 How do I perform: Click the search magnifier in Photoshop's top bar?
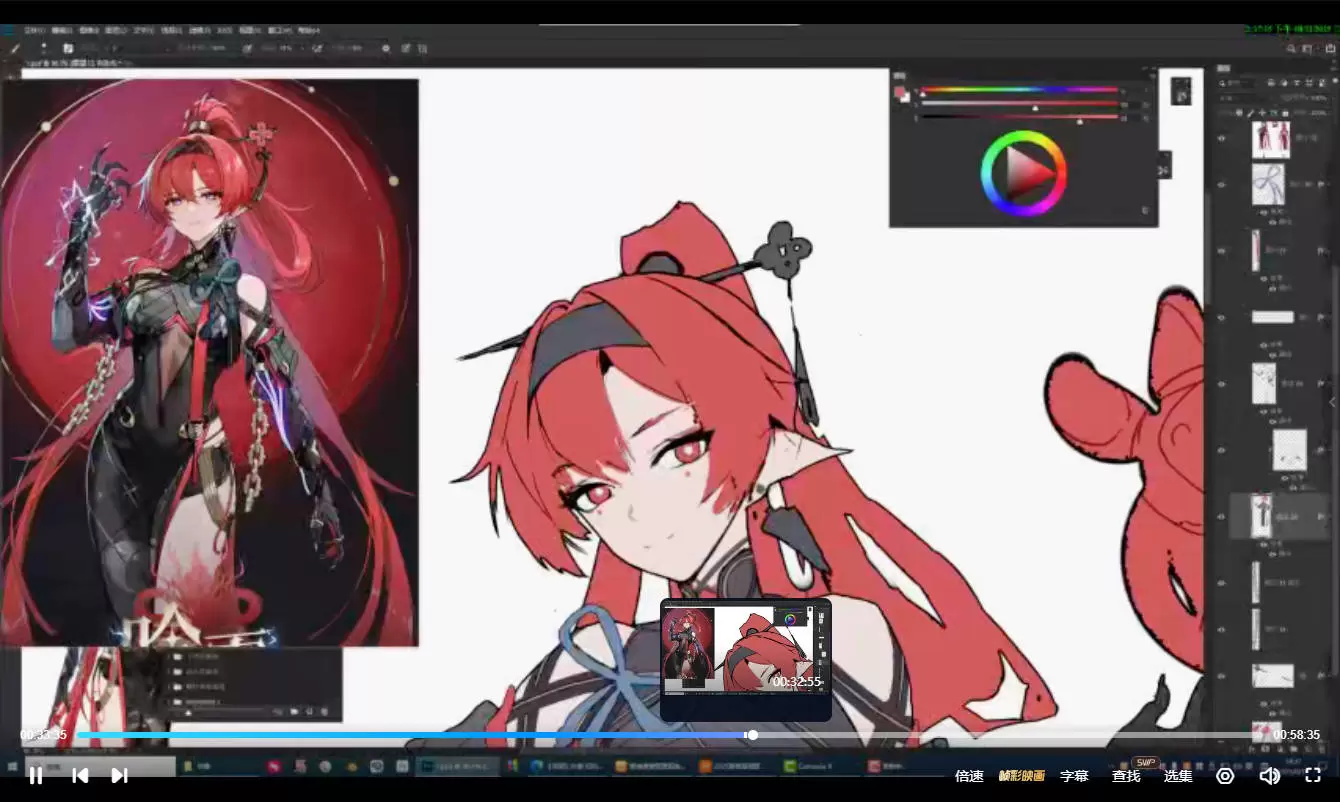point(1291,48)
